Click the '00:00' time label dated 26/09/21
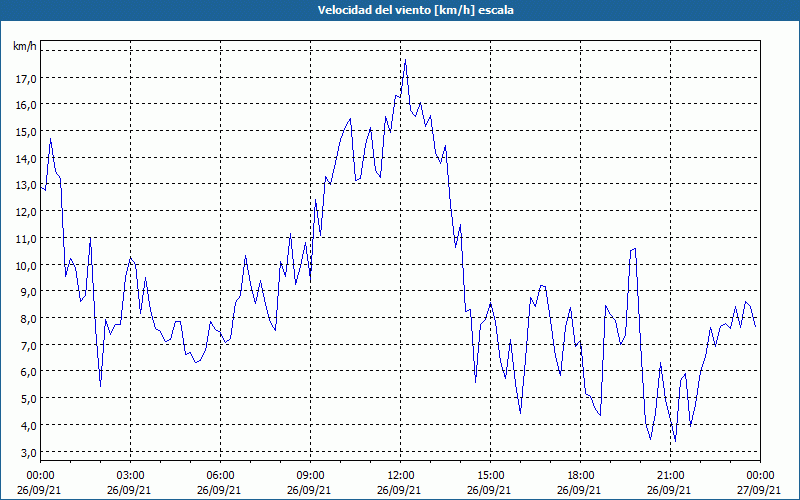The height and width of the screenshot is (500, 800). 40,476
